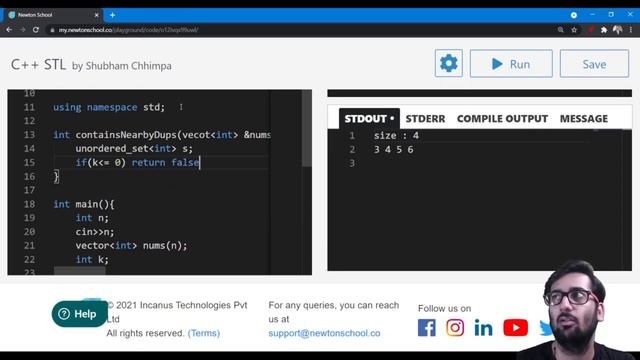Image resolution: width=640 pixels, height=360 pixels.
Task: Click 'vector<int> nums(n);' code line
Action: (x=131, y=246)
